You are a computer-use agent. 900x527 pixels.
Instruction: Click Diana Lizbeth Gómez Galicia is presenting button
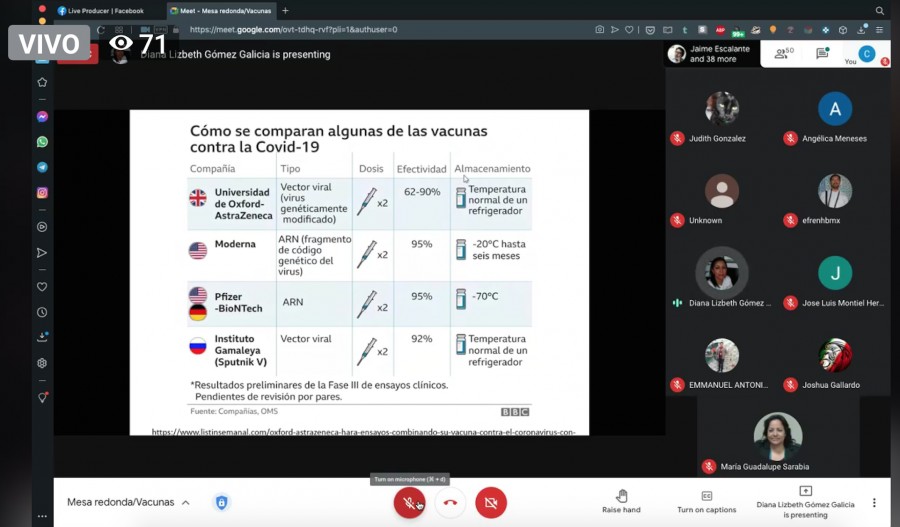[x=805, y=501]
